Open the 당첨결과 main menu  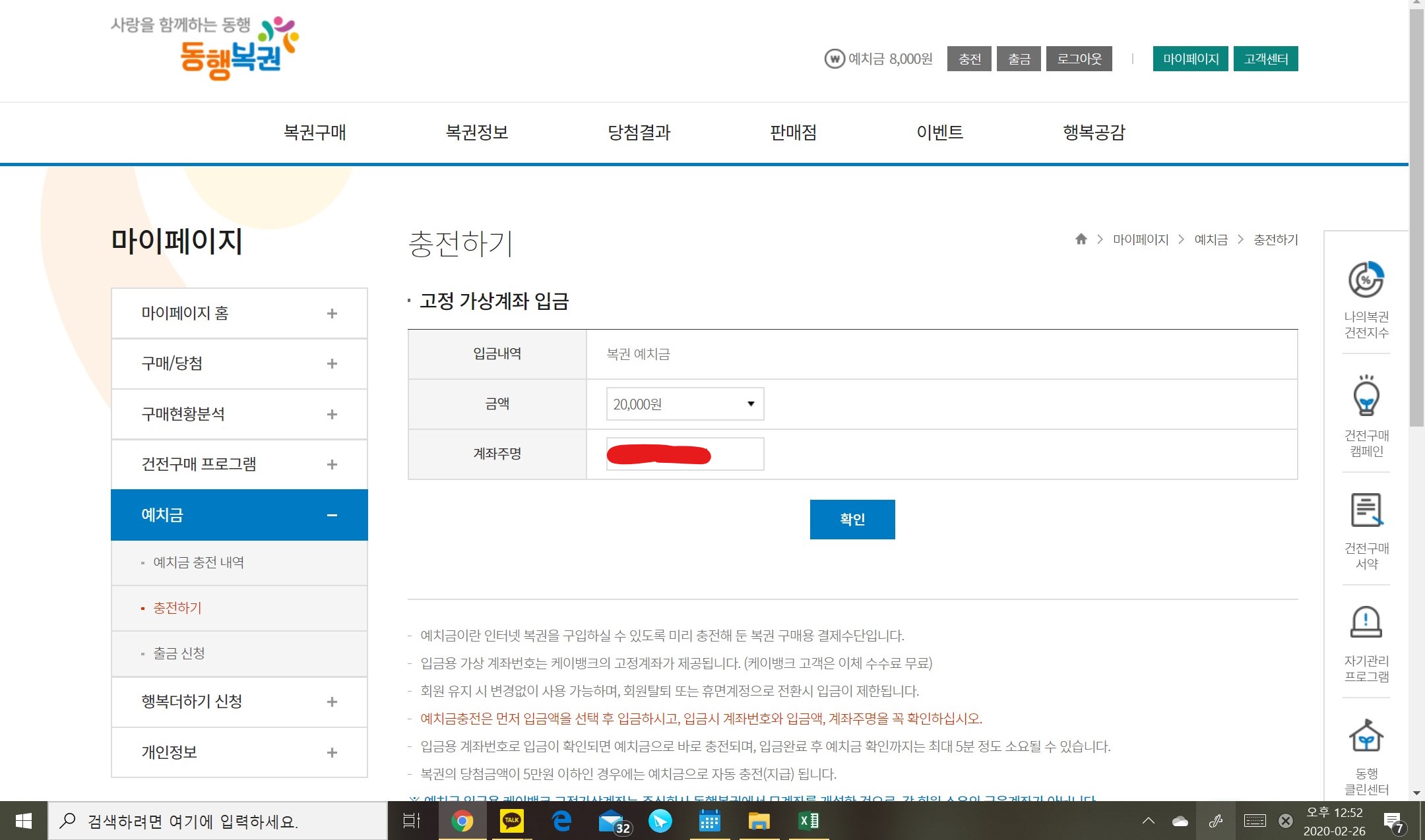[639, 133]
